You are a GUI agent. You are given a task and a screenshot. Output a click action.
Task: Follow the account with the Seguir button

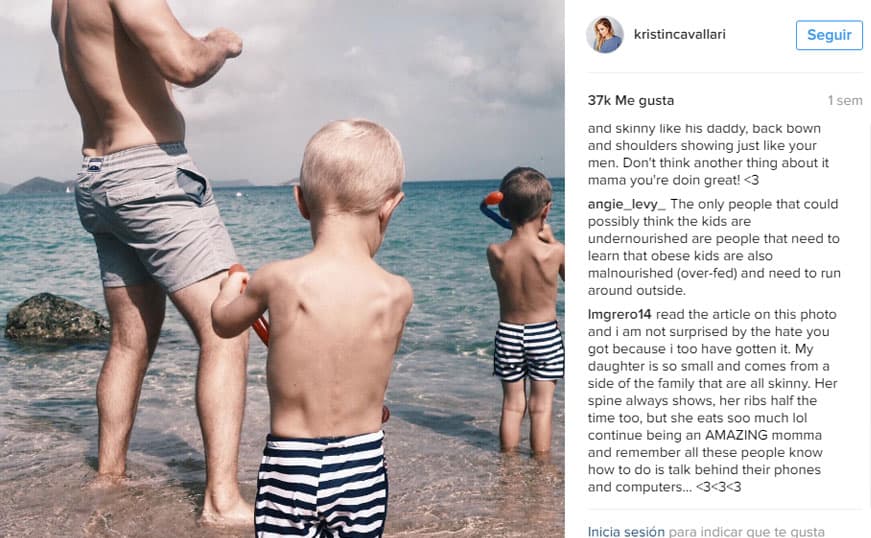pos(829,35)
